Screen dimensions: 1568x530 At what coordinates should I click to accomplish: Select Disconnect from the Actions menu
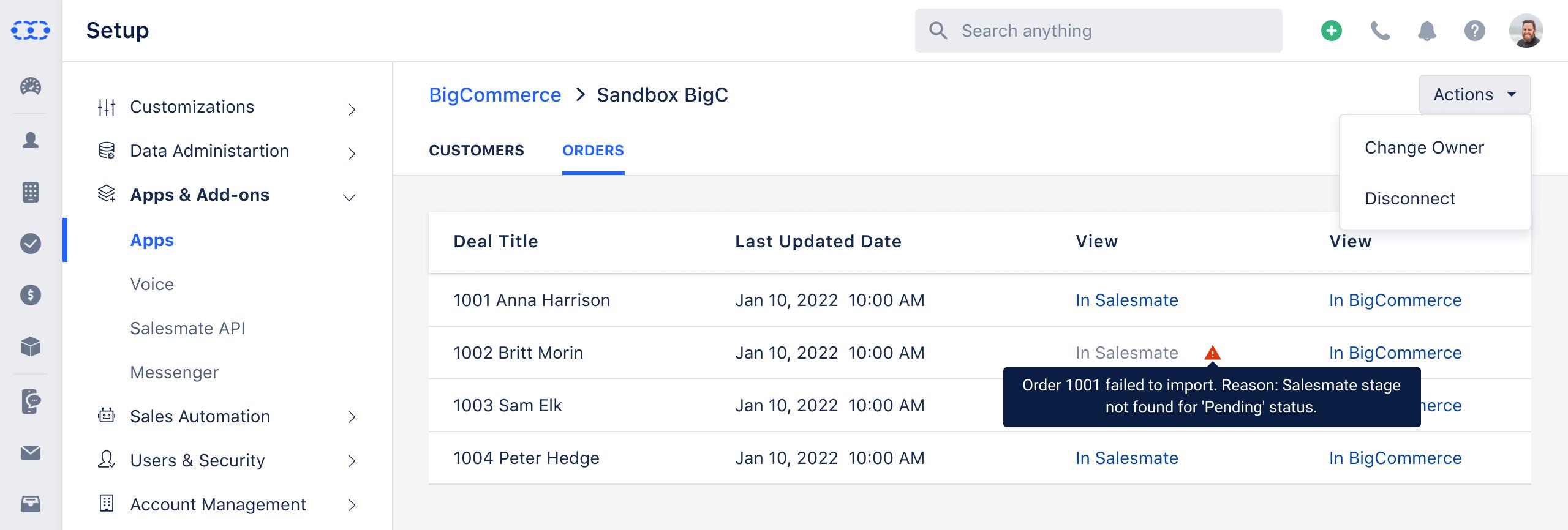pyautogui.click(x=1410, y=198)
